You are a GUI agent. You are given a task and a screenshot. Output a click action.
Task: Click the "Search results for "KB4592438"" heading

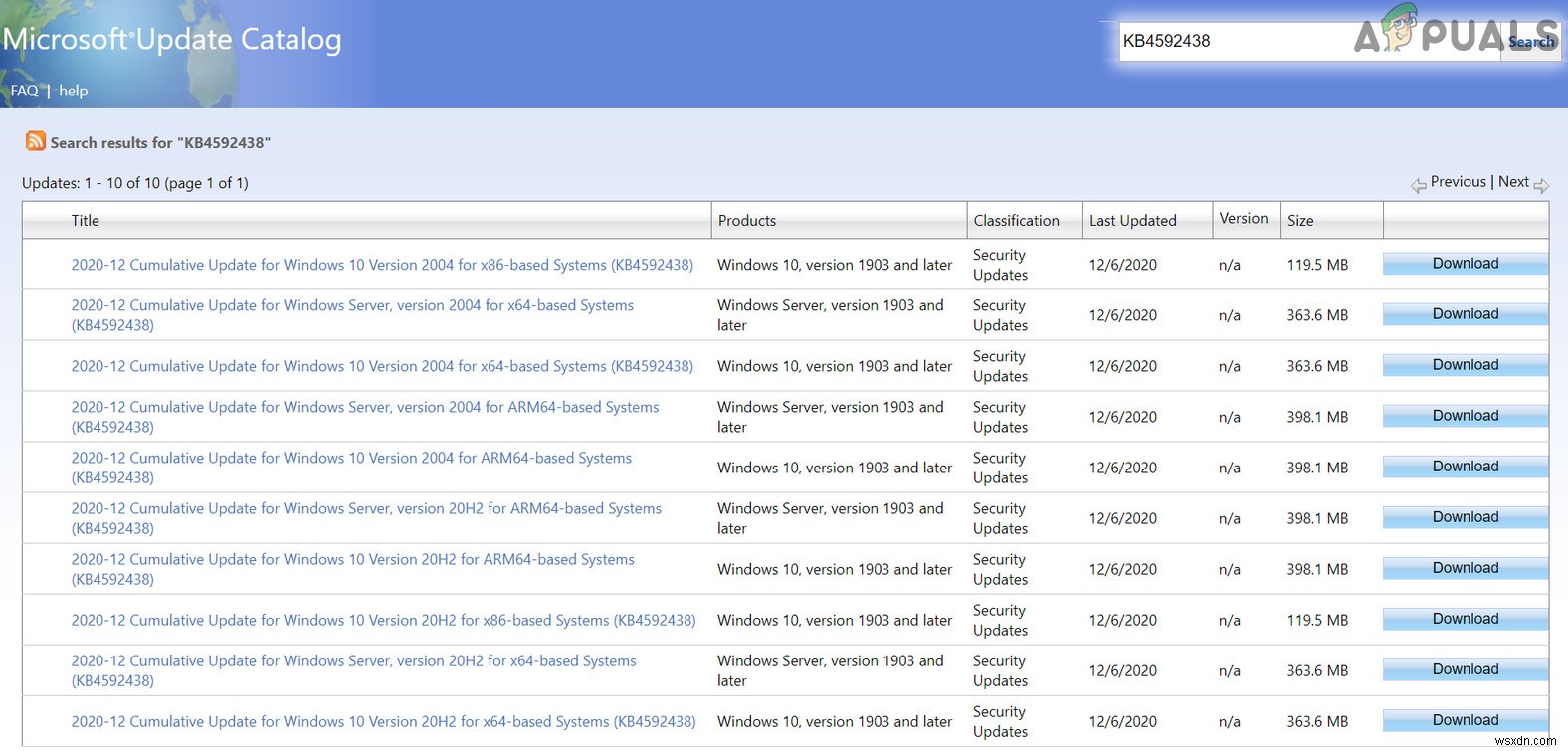[160, 143]
